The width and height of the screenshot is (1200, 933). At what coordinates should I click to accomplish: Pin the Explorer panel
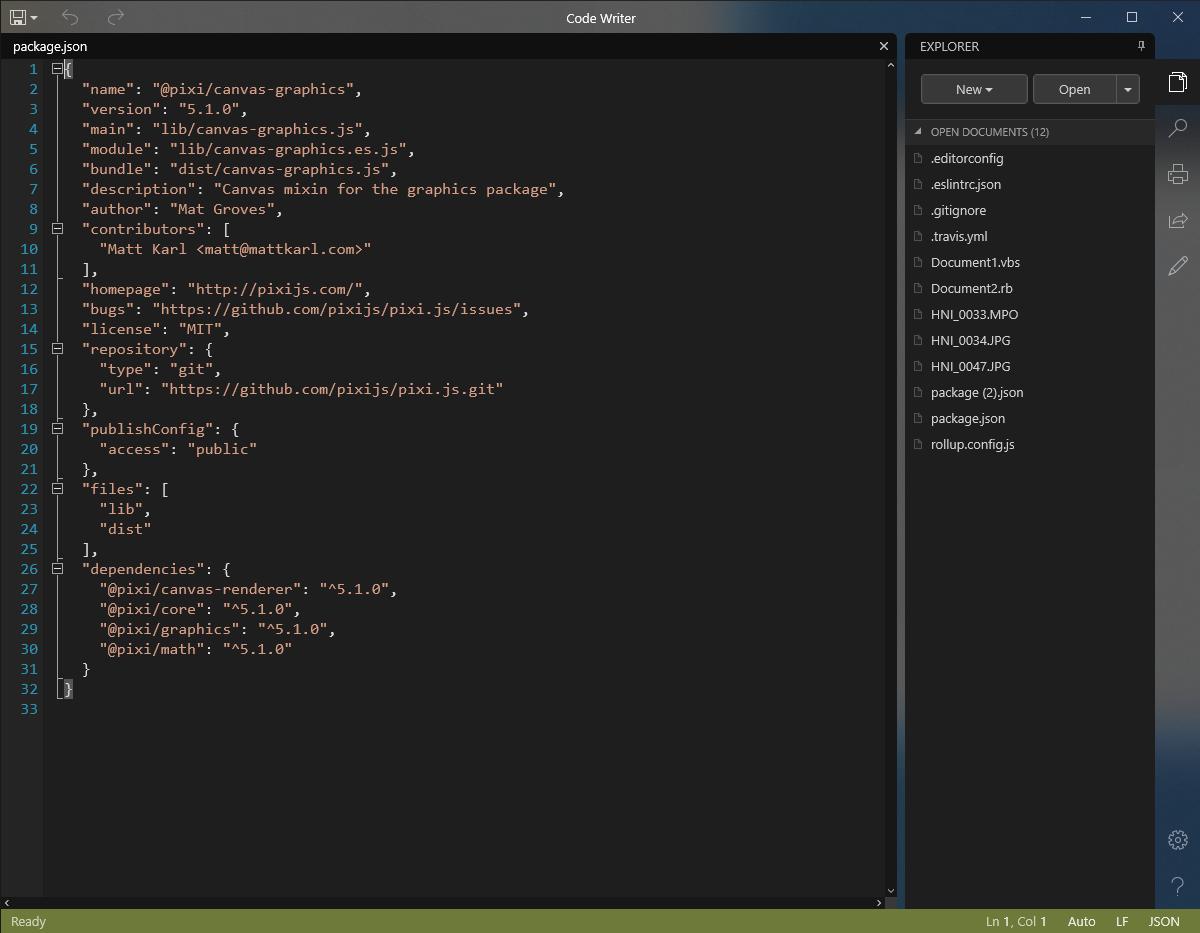tap(1141, 46)
